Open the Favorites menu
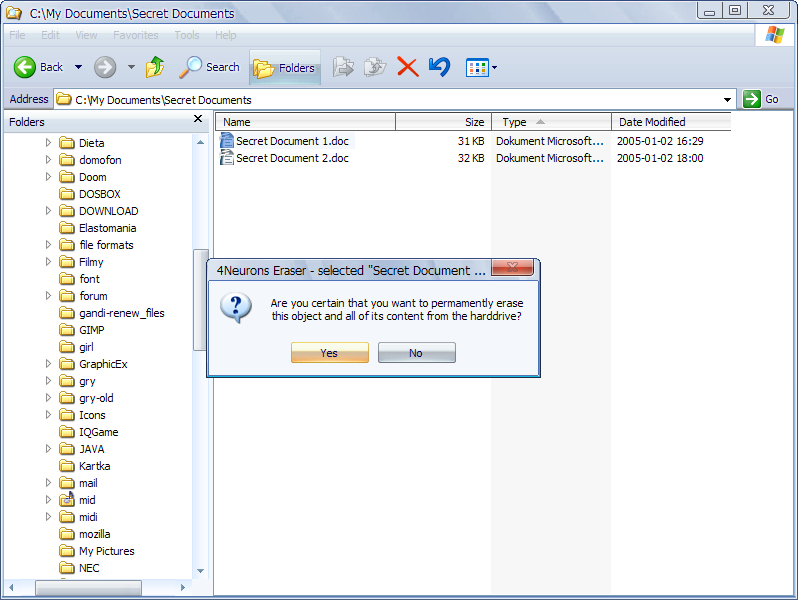Image resolution: width=798 pixels, height=600 pixels. click(x=135, y=35)
